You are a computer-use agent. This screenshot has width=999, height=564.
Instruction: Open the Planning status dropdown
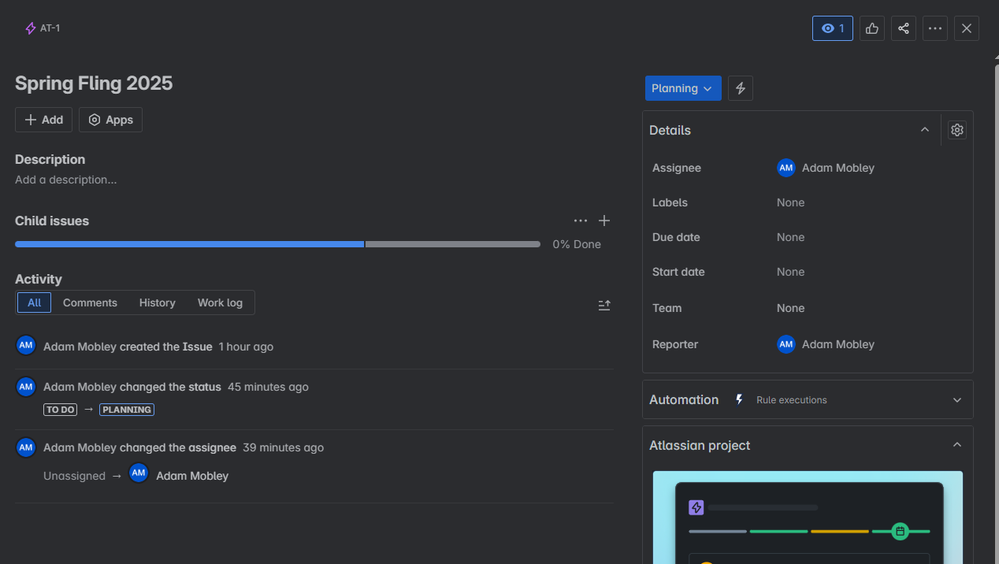[682, 88]
